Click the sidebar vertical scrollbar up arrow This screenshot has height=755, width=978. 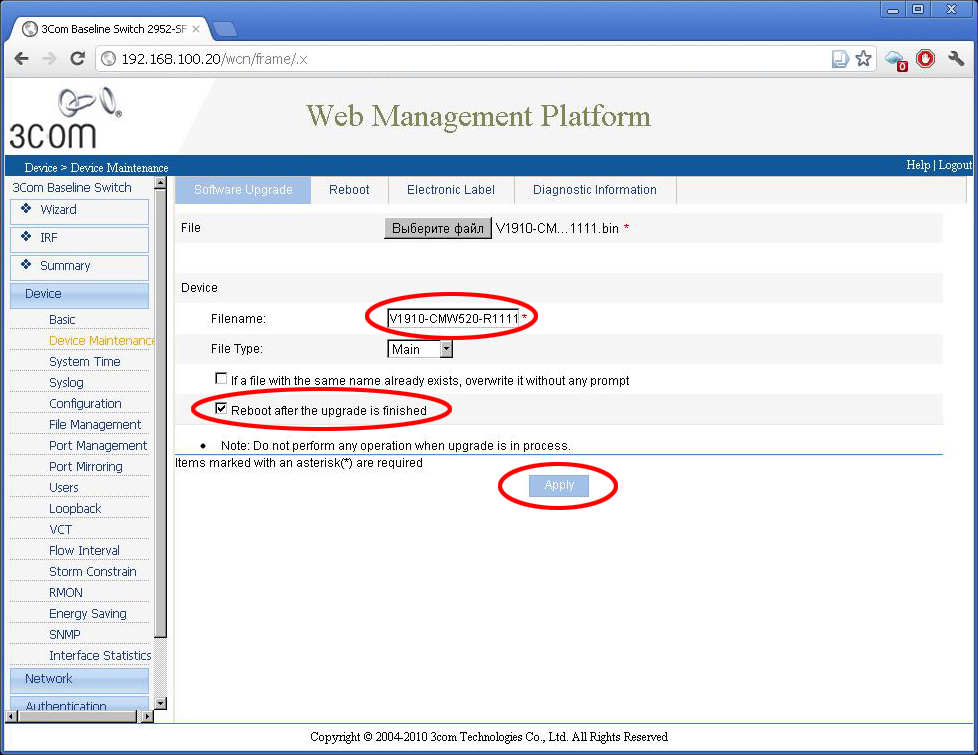(x=160, y=183)
